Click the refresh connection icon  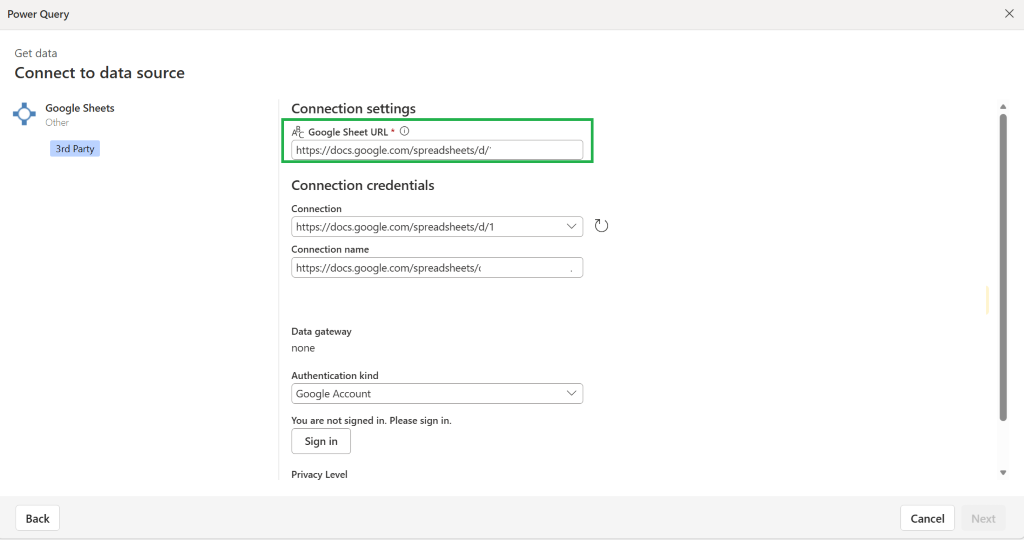pos(601,226)
